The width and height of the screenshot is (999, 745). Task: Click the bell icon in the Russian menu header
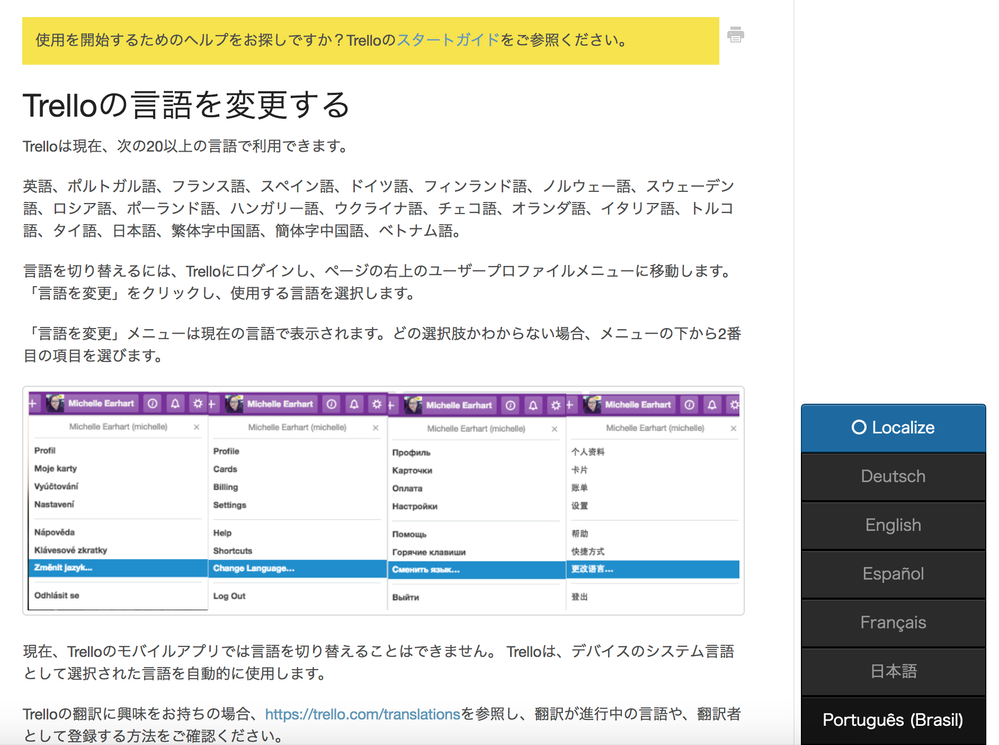tap(534, 403)
